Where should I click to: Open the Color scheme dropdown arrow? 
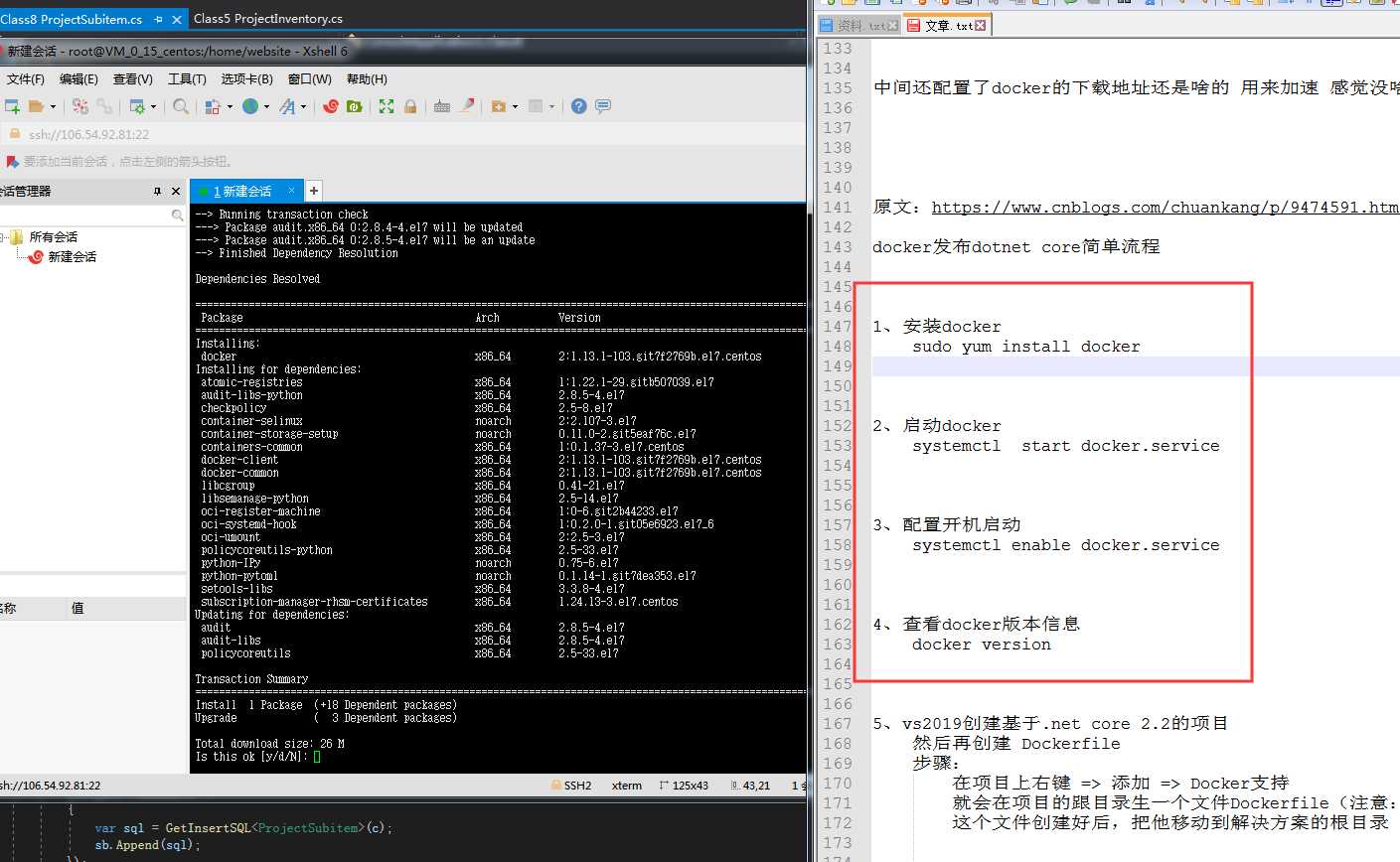click(229, 106)
